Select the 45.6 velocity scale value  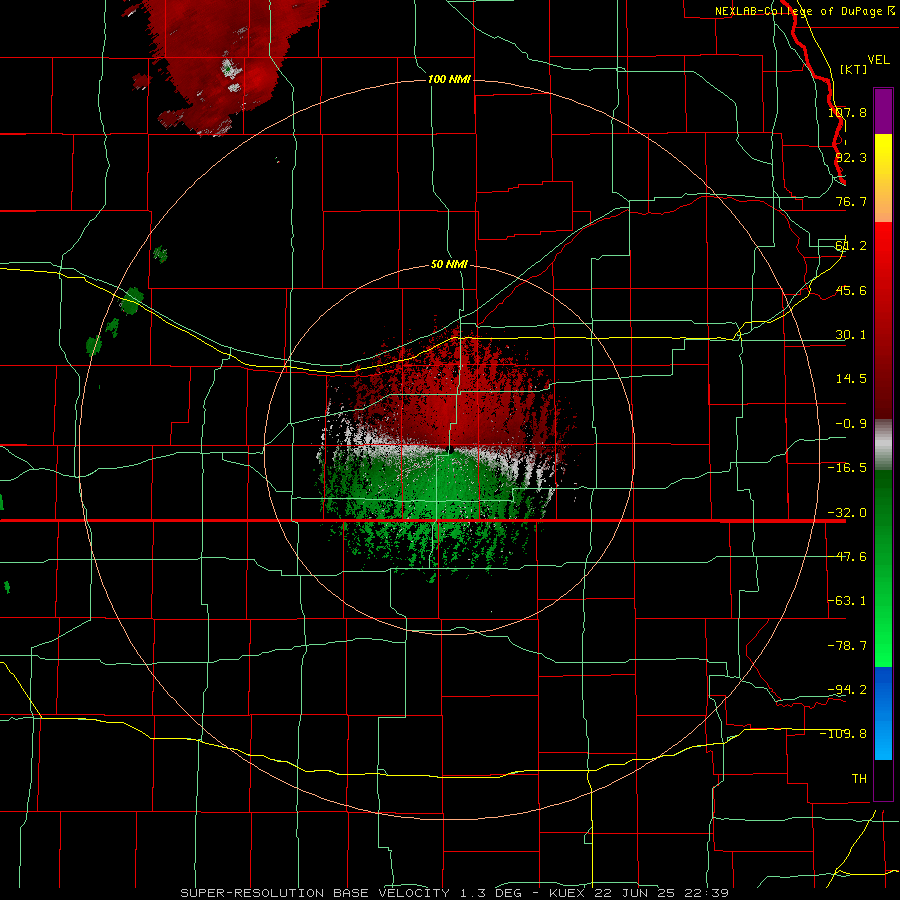[851, 290]
